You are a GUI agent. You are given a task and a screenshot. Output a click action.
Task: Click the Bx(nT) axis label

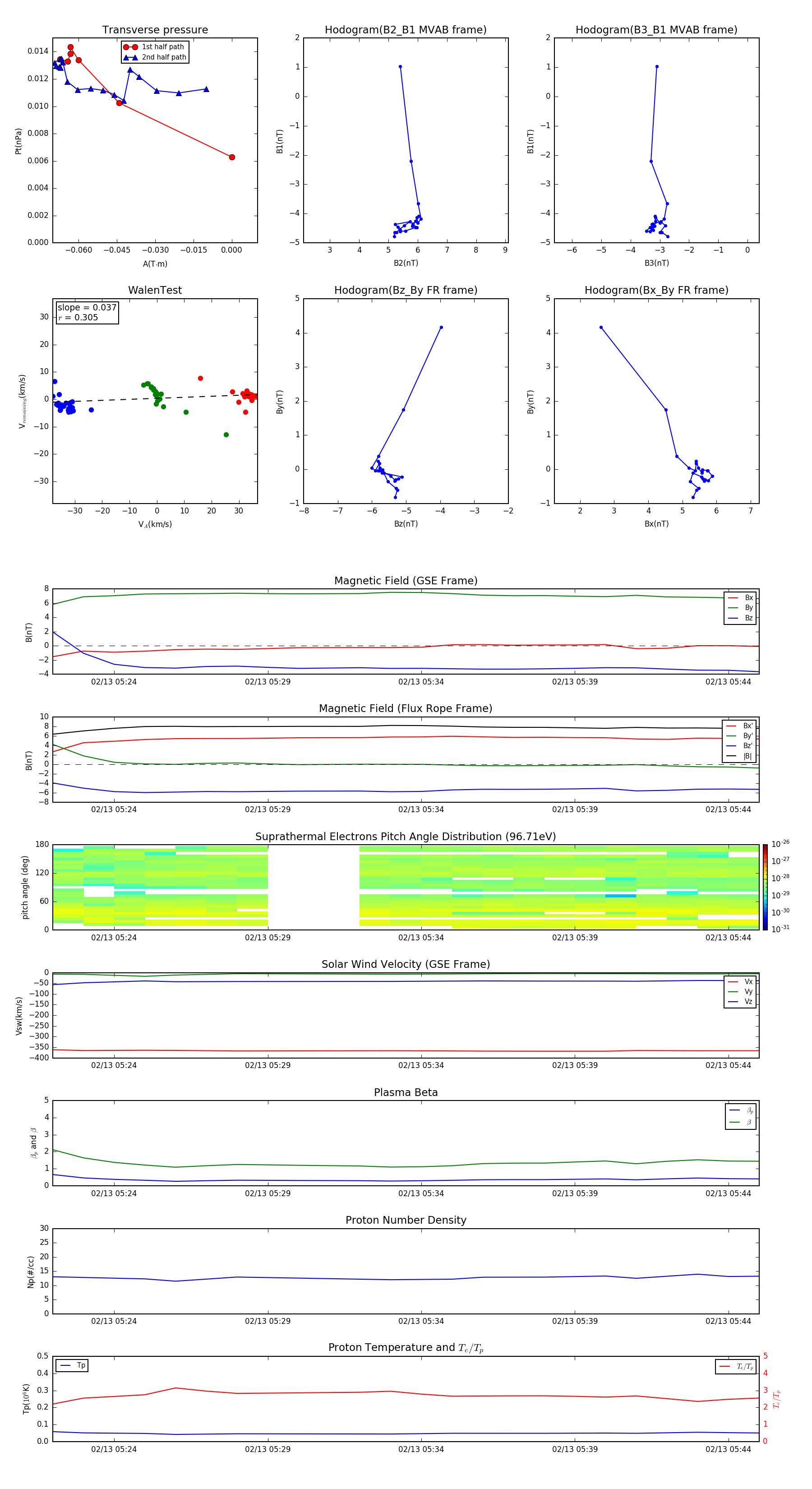(656, 524)
